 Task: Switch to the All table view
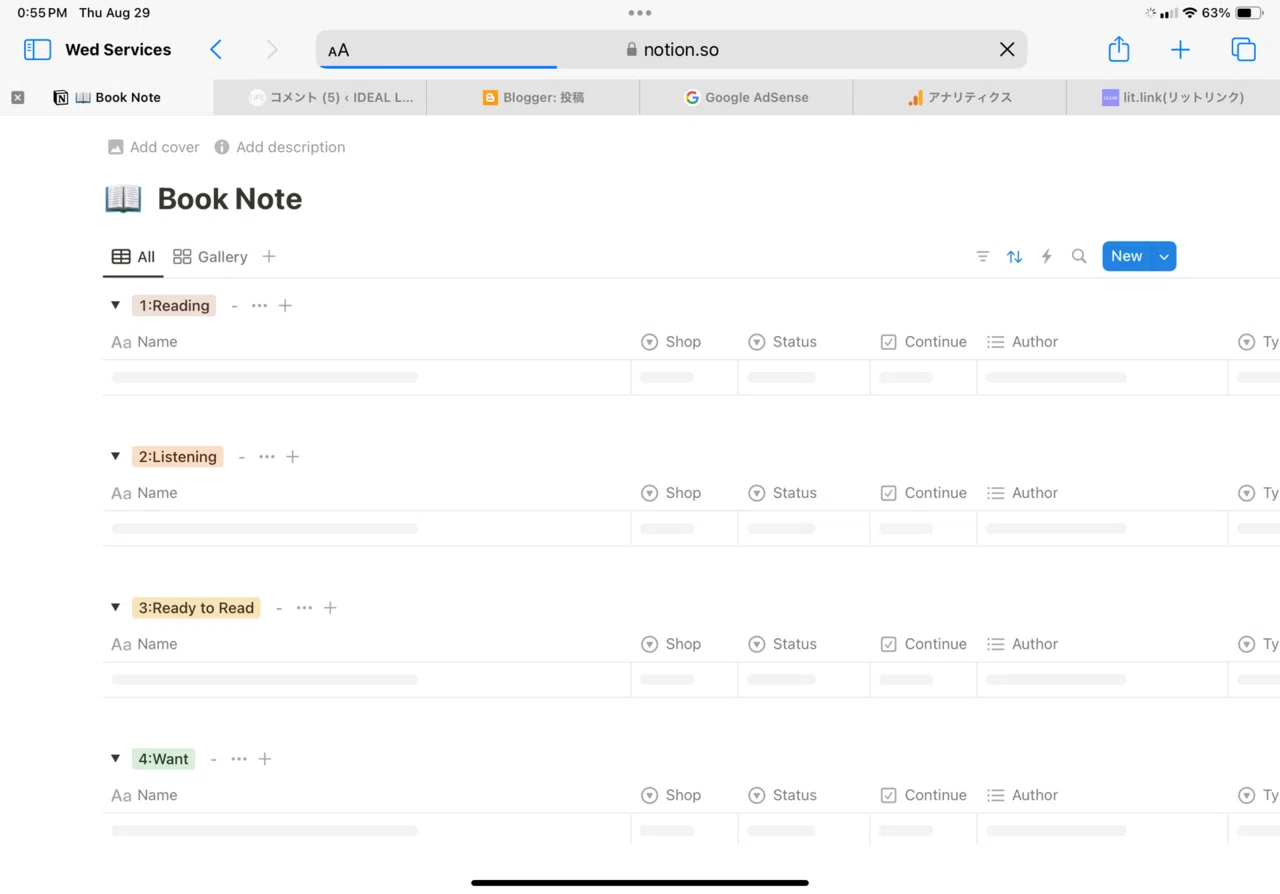[x=133, y=257]
